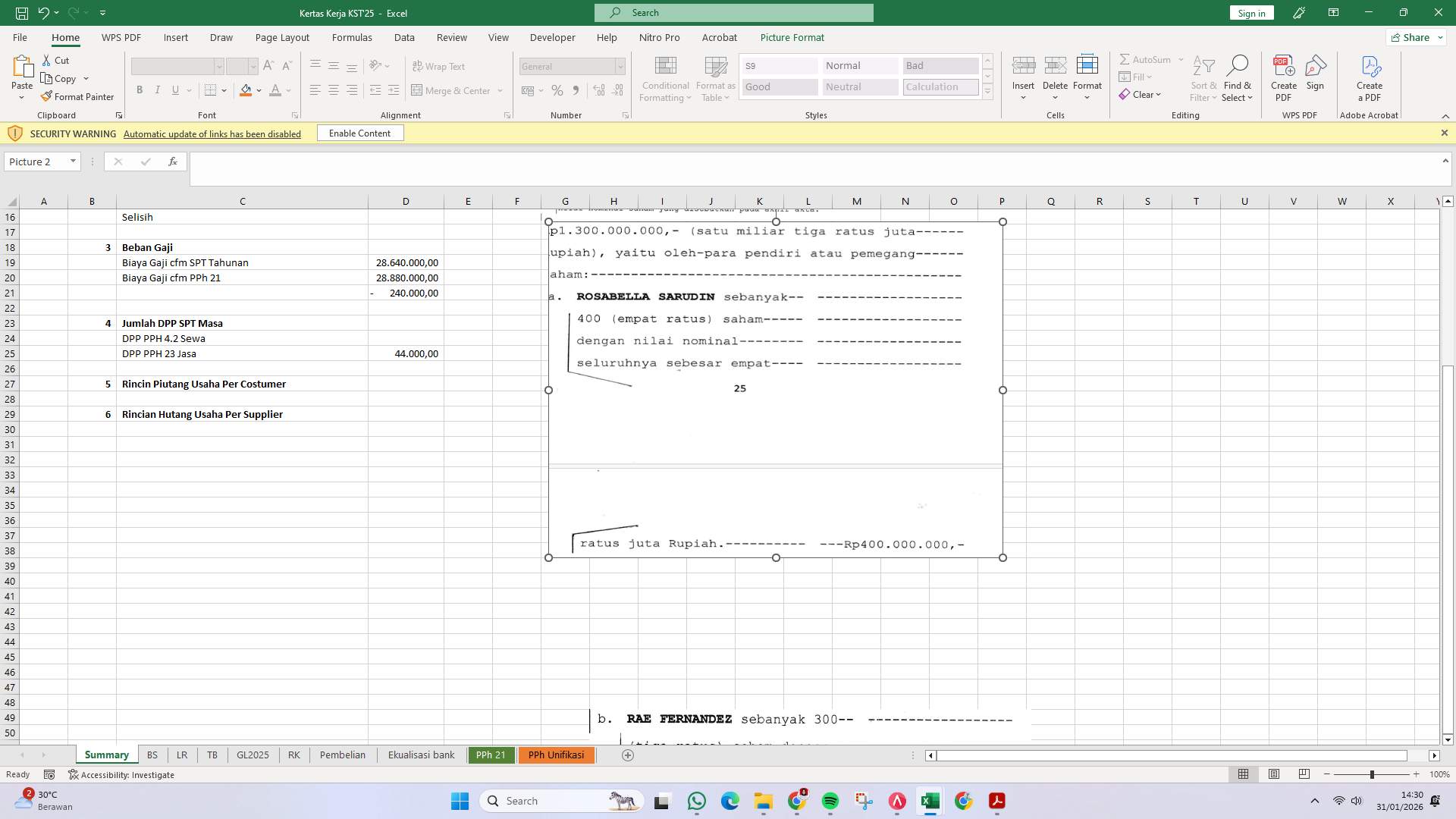Toggle italic formatting
Screen dimensions: 1456x819
click(x=158, y=89)
